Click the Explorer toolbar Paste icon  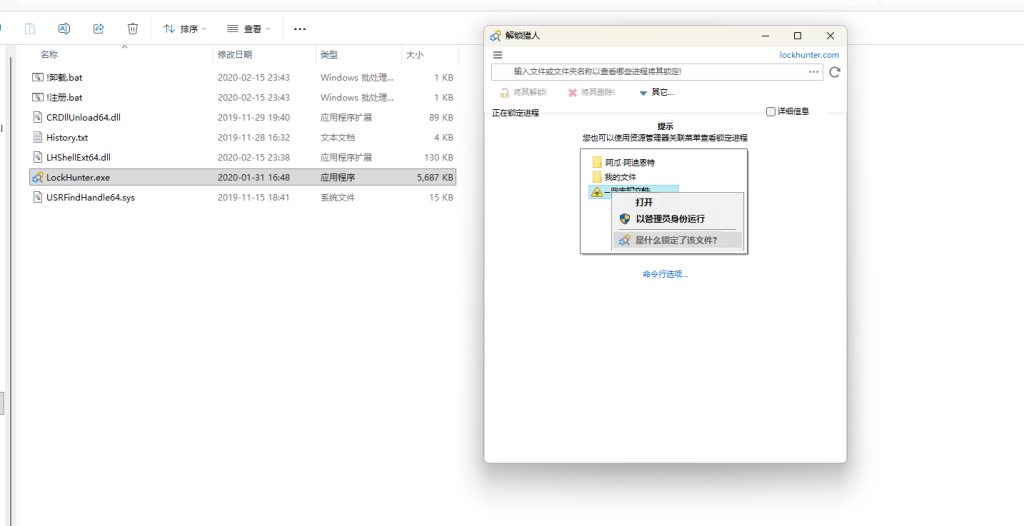point(30,29)
